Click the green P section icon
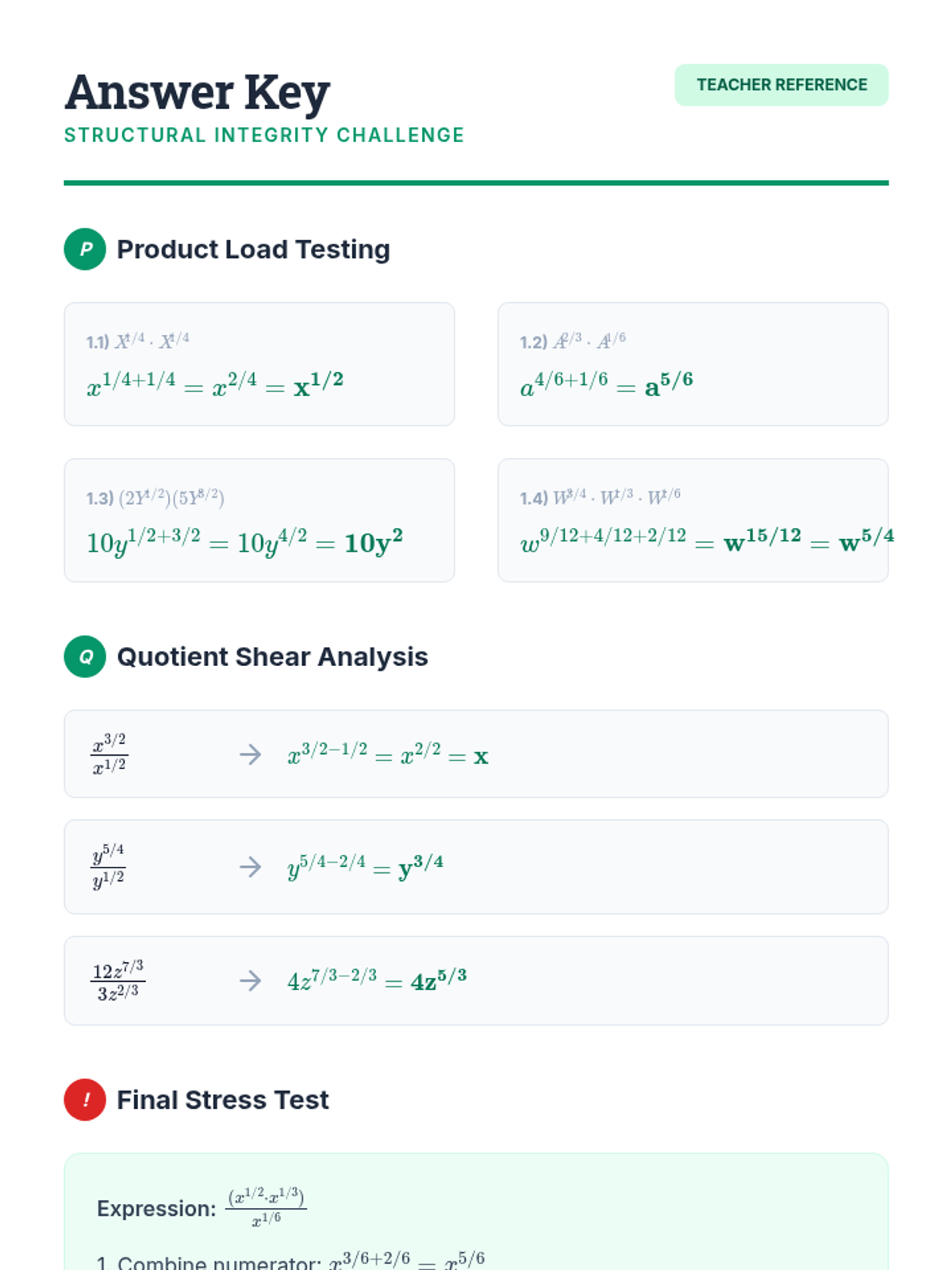Image resolution: width=952 pixels, height=1270 pixels. tap(85, 249)
